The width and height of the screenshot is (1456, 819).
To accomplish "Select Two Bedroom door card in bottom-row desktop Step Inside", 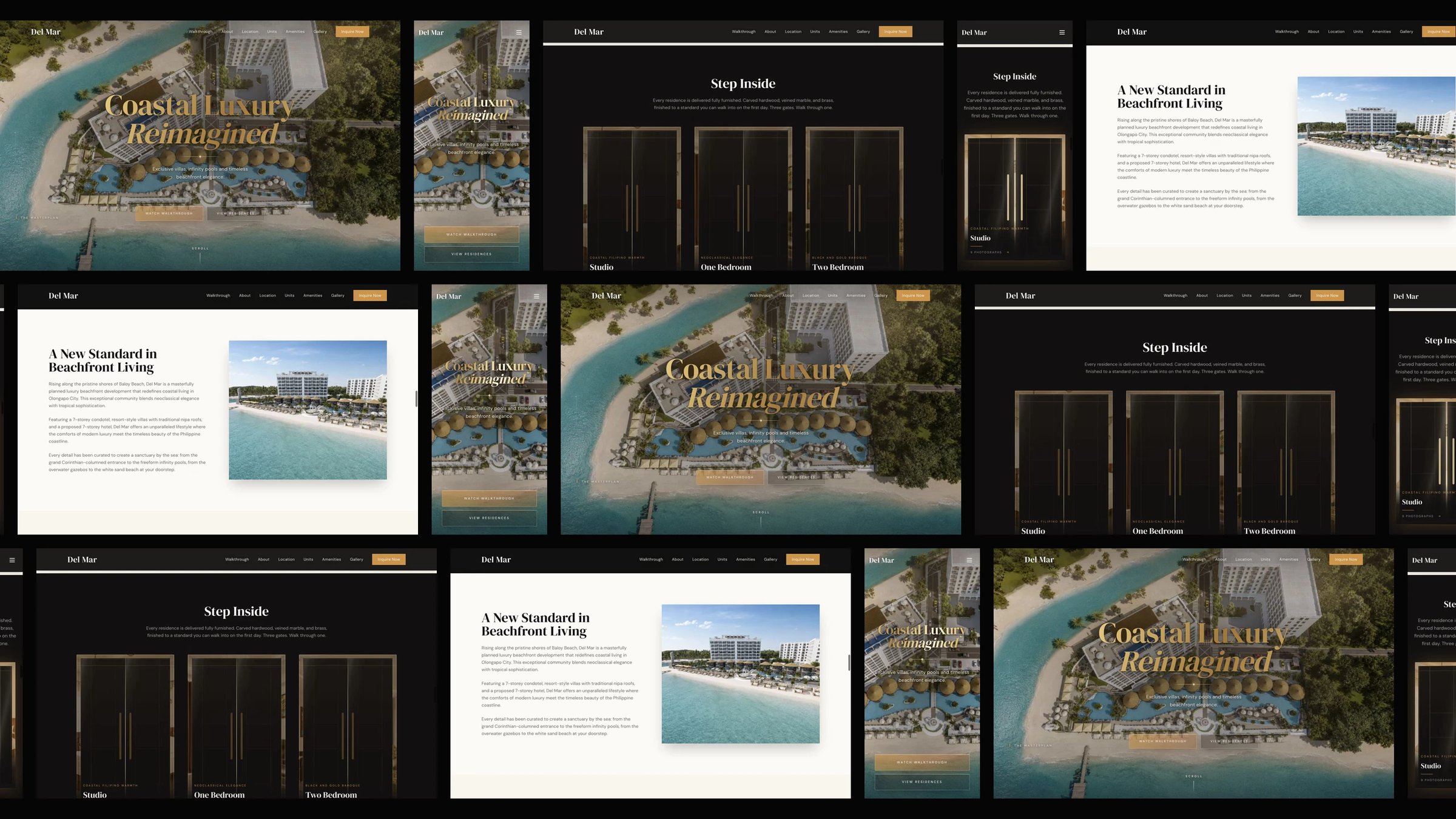I will [348, 727].
